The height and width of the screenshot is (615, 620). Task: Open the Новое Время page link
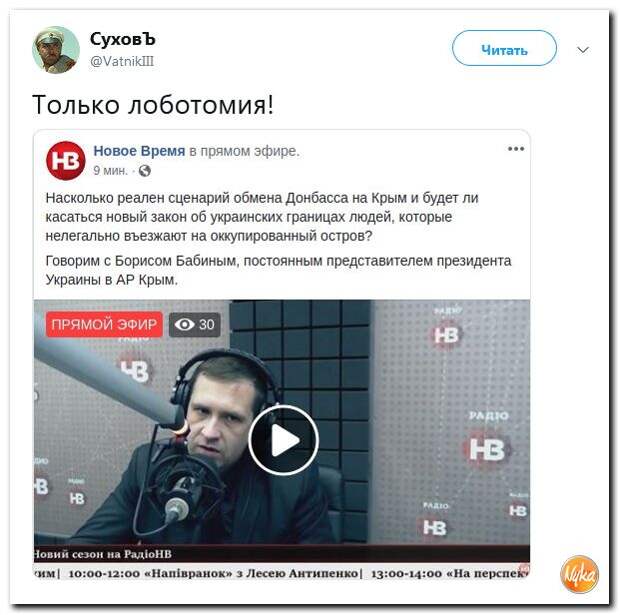(139, 151)
